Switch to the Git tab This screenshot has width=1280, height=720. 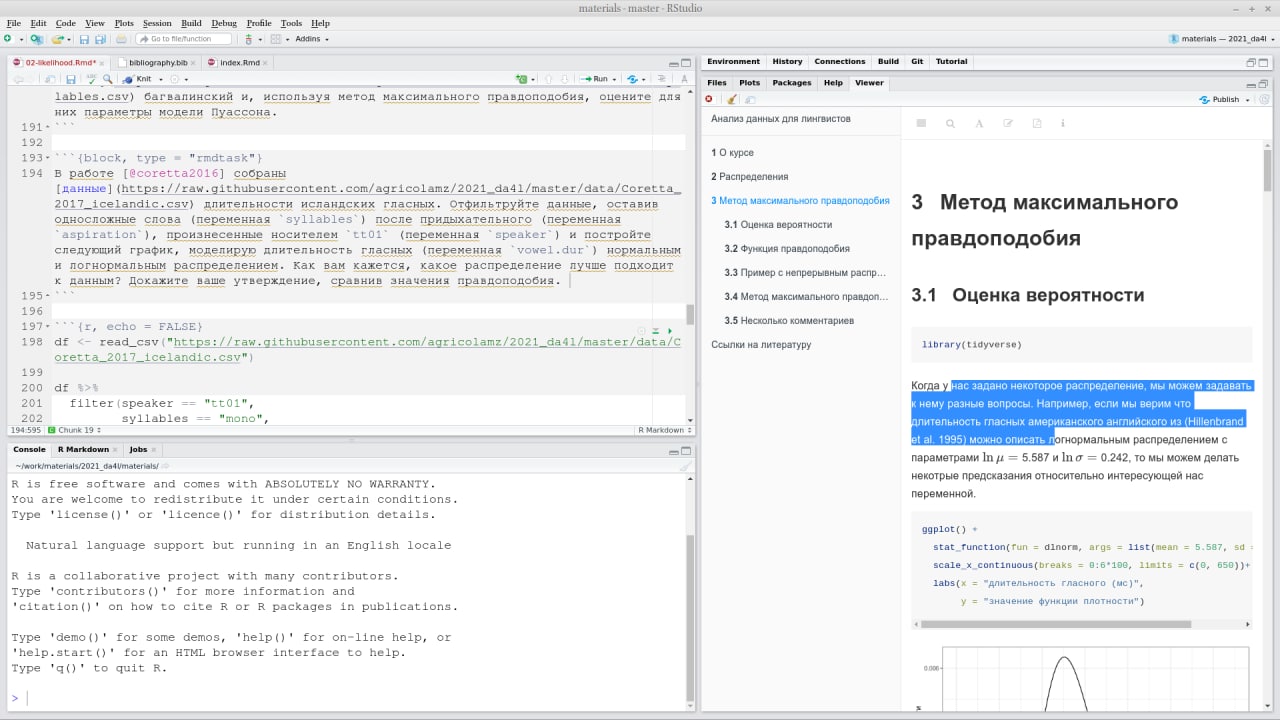917,62
